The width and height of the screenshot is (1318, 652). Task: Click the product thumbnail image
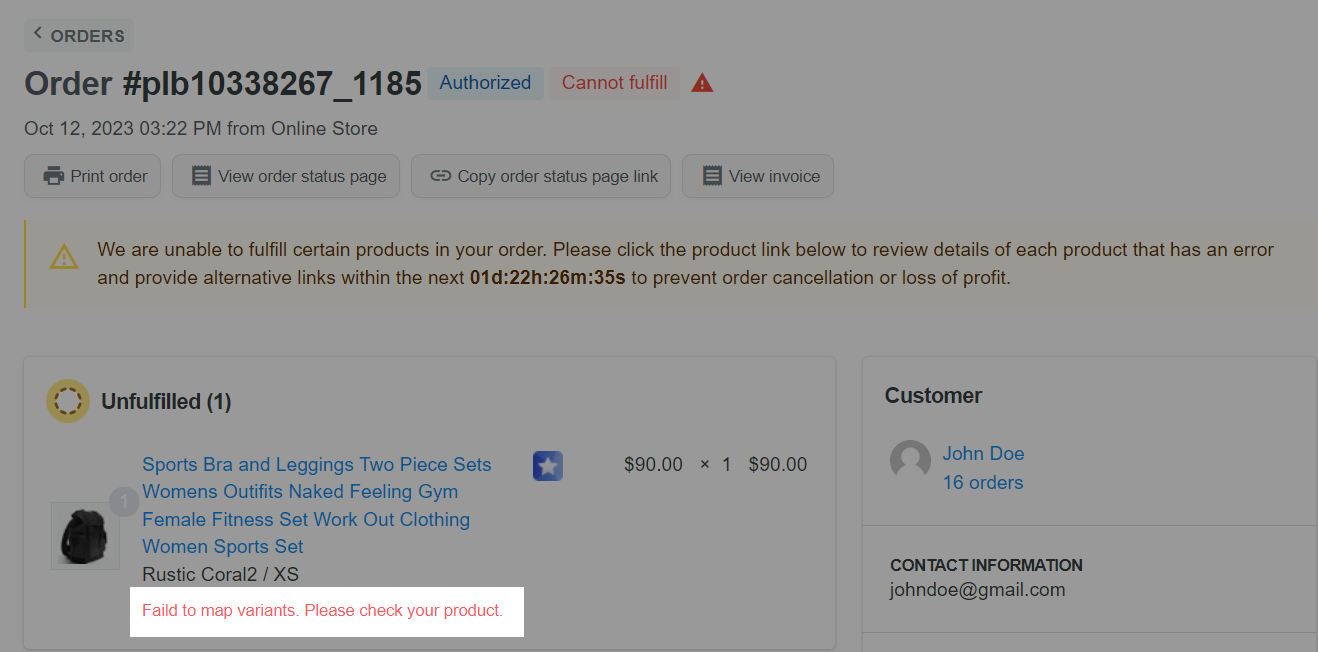85,536
